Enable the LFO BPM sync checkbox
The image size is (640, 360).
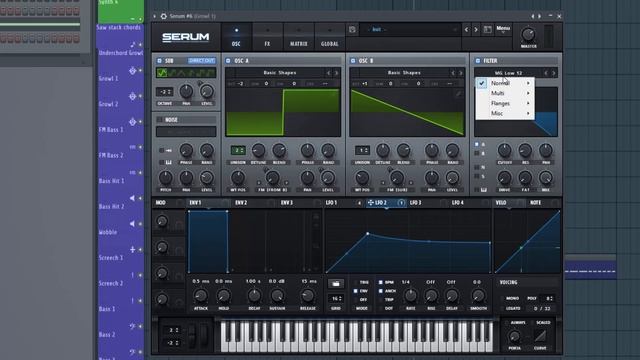pos(381,282)
